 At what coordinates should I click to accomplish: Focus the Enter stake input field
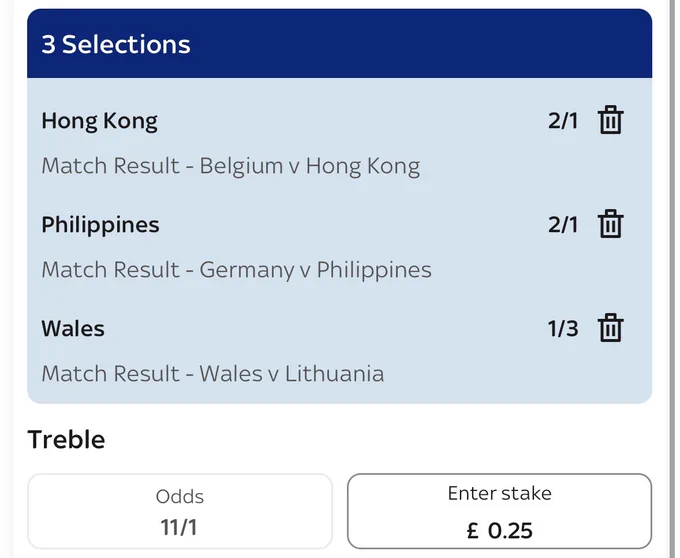(500, 511)
